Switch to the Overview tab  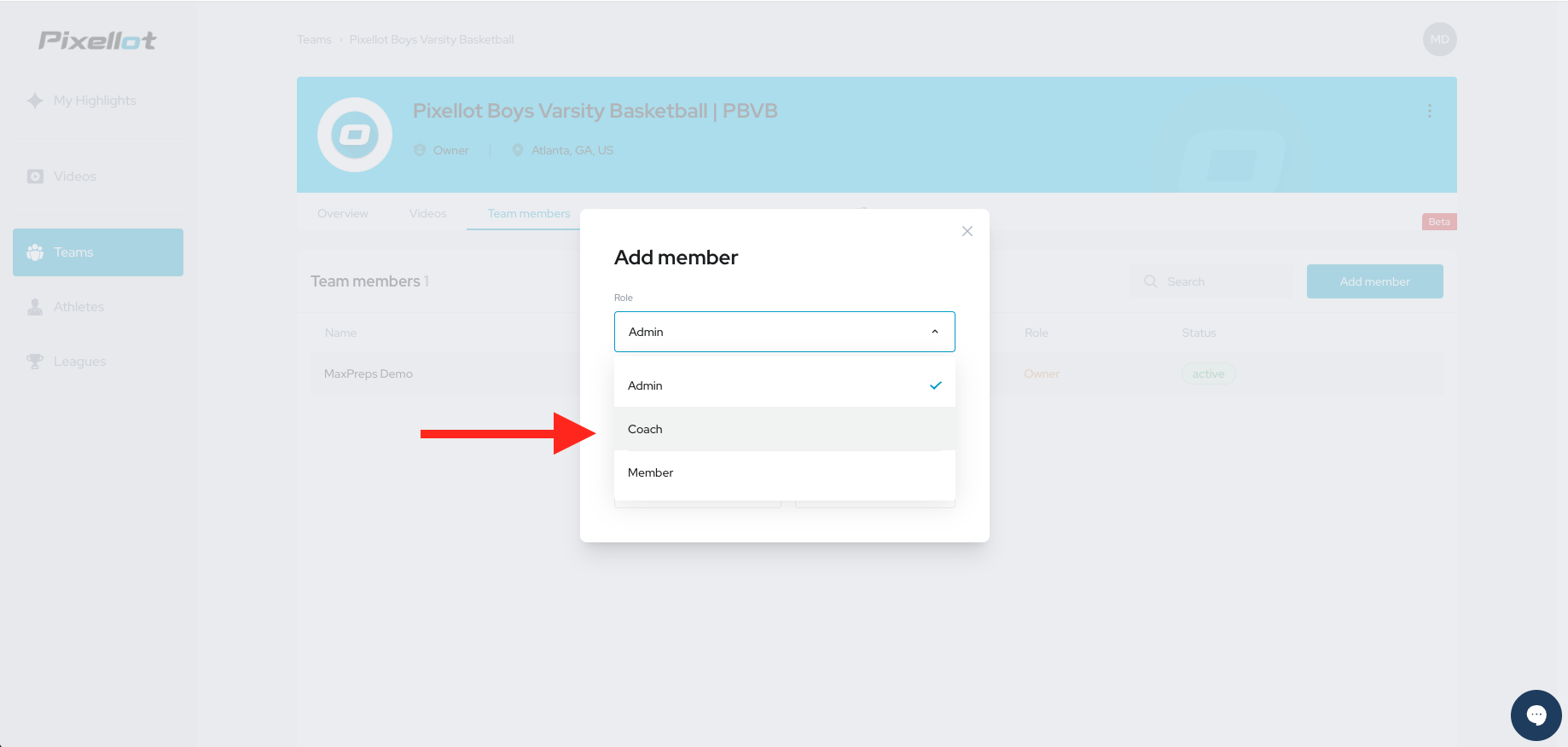click(343, 213)
